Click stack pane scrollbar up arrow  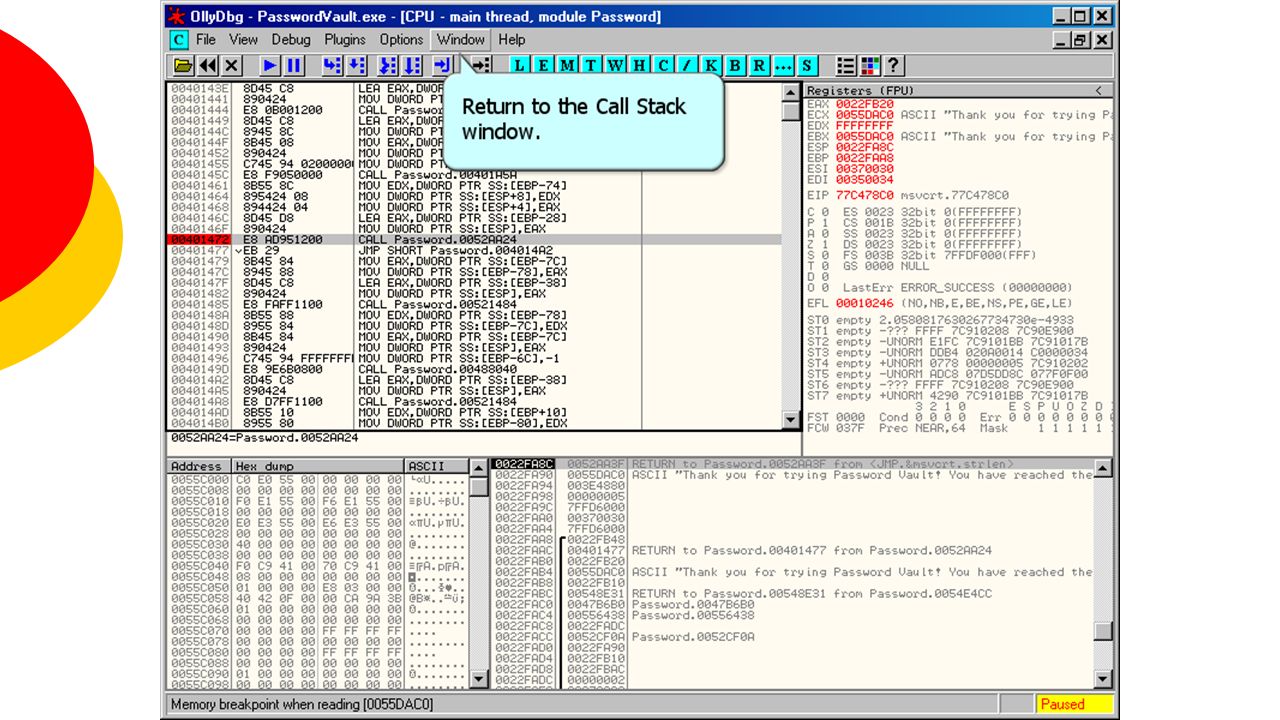(x=1103, y=468)
